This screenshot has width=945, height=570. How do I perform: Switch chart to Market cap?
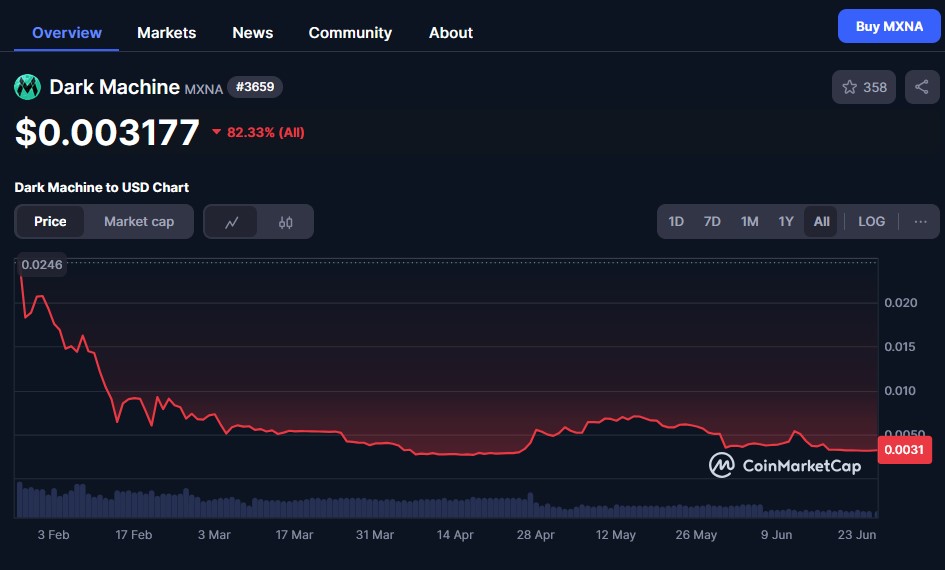click(139, 222)
